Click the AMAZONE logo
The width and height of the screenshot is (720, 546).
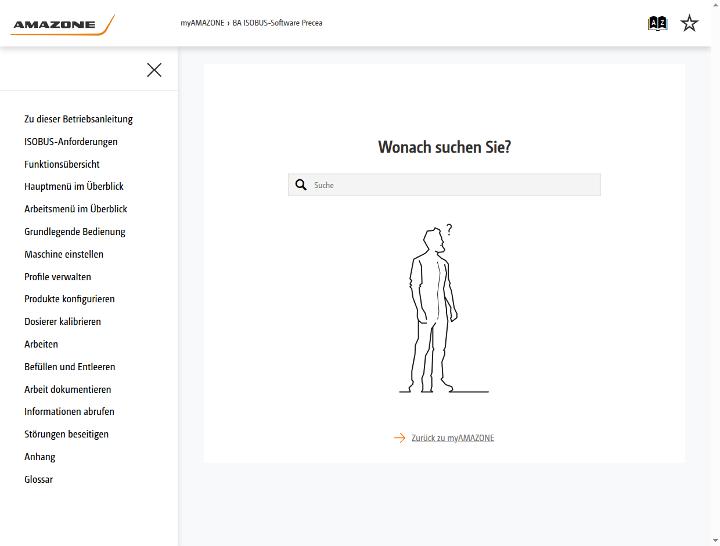point(62,24)
